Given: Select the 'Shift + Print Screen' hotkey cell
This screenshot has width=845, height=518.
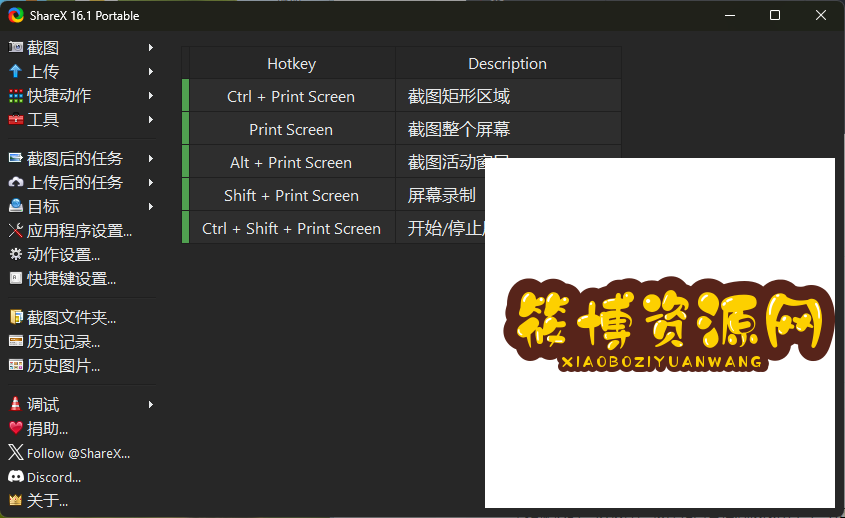Looking at the screenshot, I should [x=292, y=195].
